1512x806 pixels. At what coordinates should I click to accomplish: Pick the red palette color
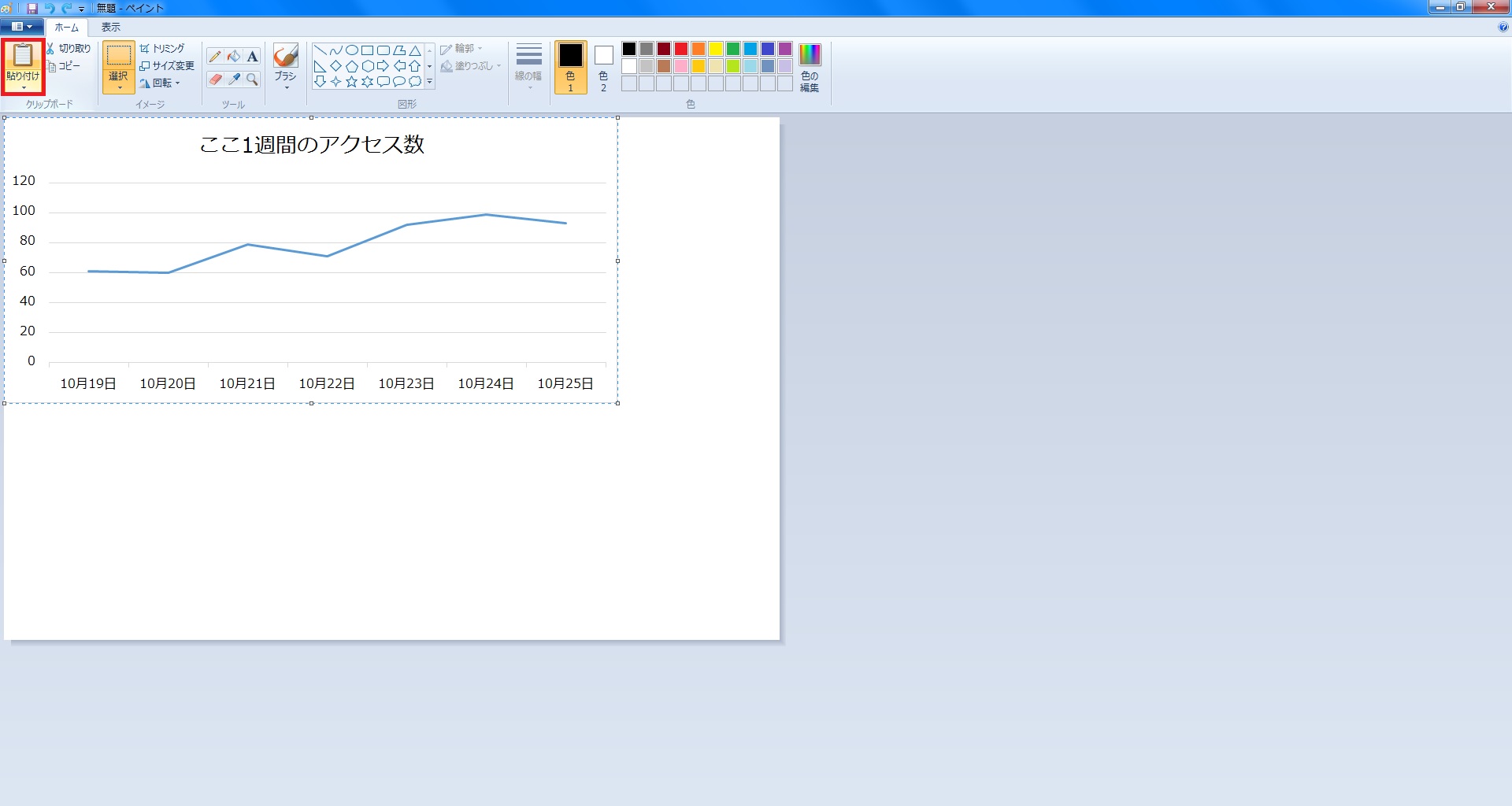click(x=681, y=49)
